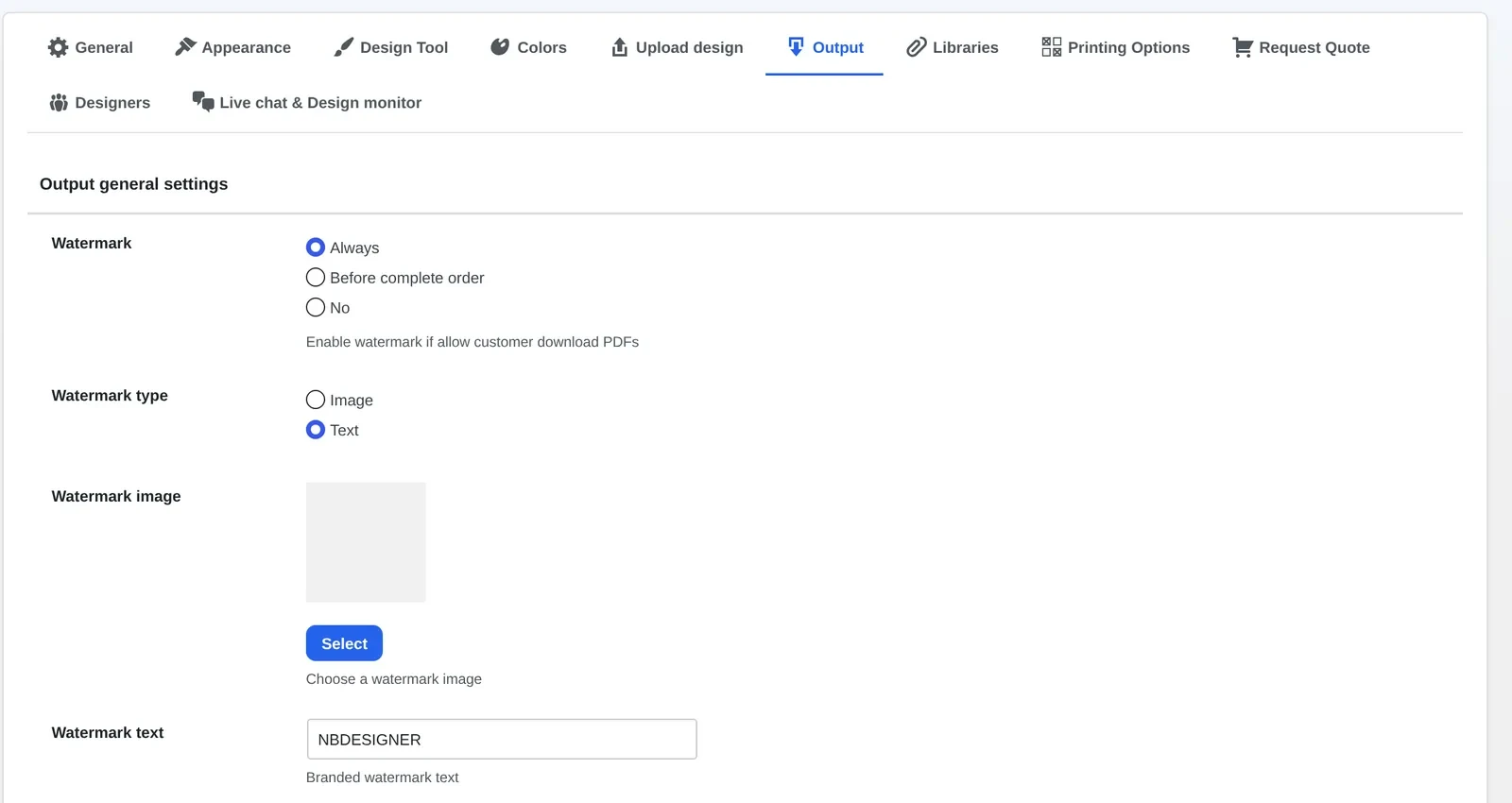Screen dimensions: 1512x803
Task: Set watermark type to Text
Action: click(316, 430)
